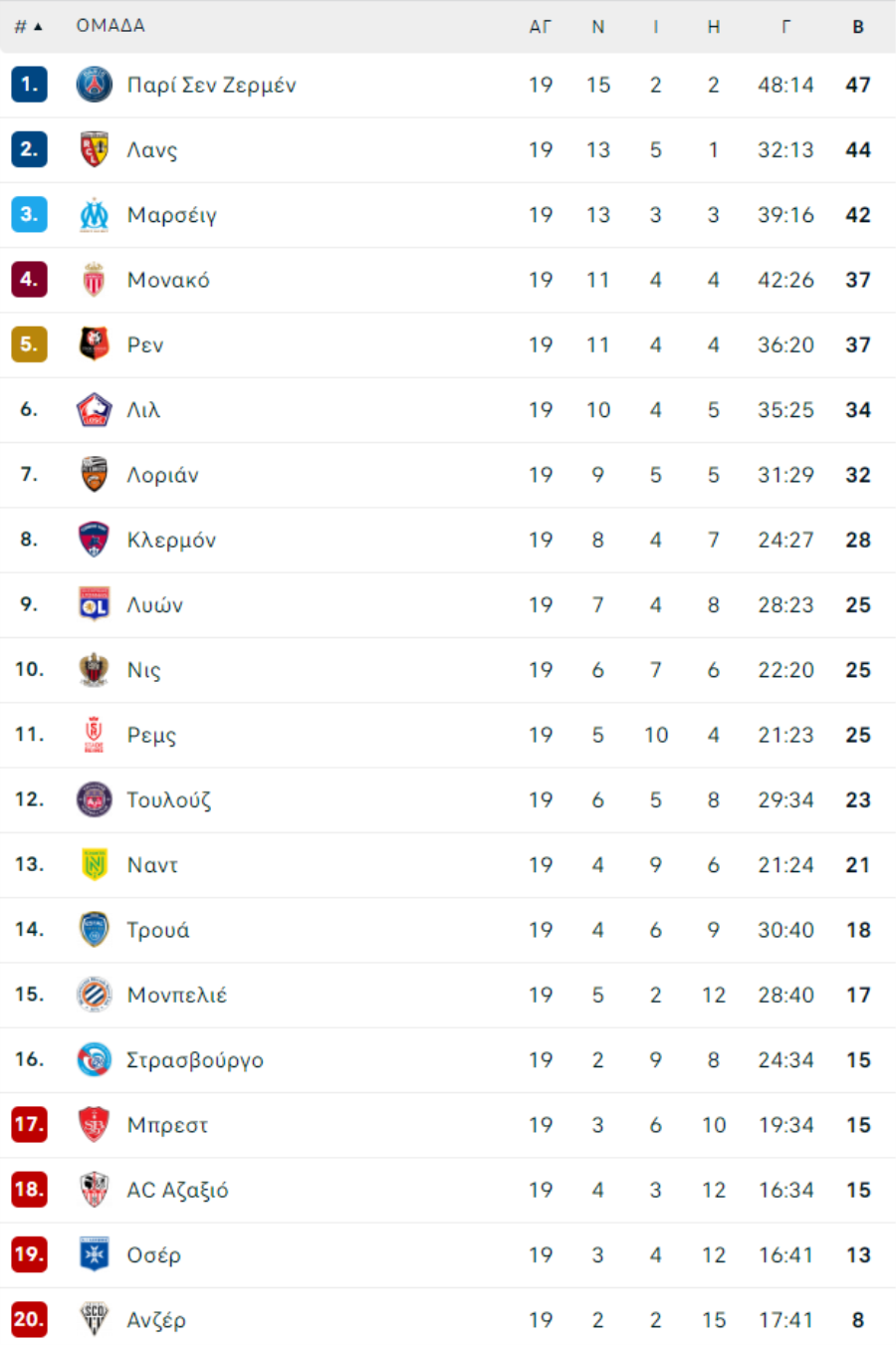Sort table by points column Β

(x=858, y=27)
